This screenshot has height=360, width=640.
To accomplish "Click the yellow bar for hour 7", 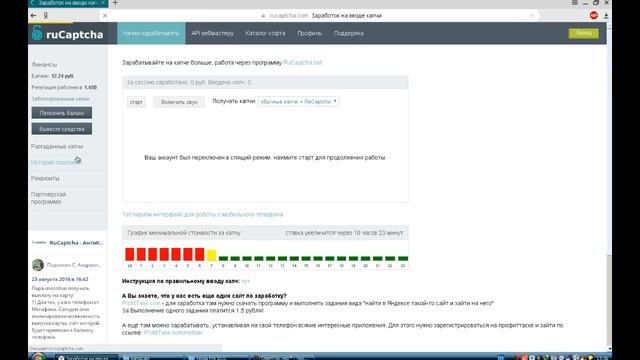I will (211, 256).
